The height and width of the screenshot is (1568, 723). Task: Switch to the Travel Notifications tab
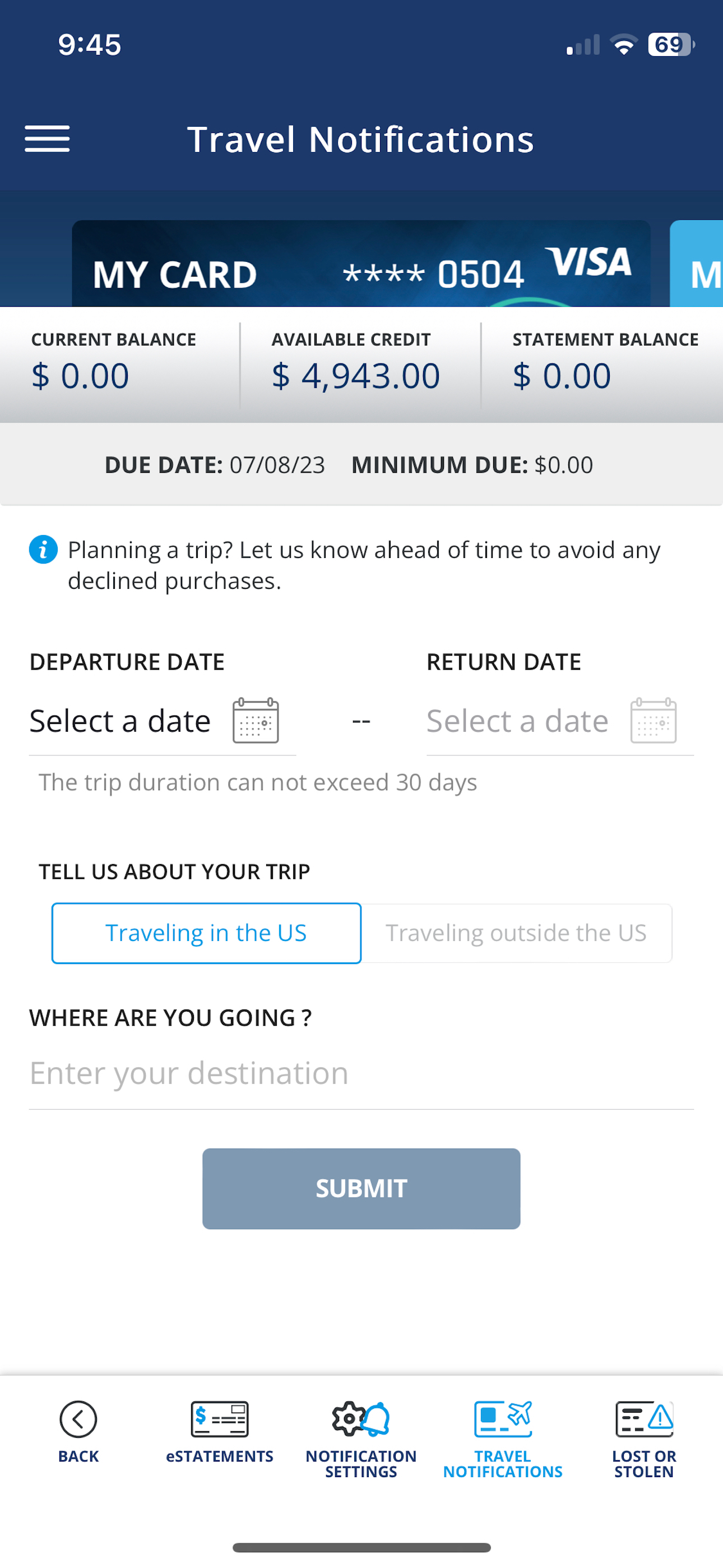pyautogui.click(x=503, y=1437)
